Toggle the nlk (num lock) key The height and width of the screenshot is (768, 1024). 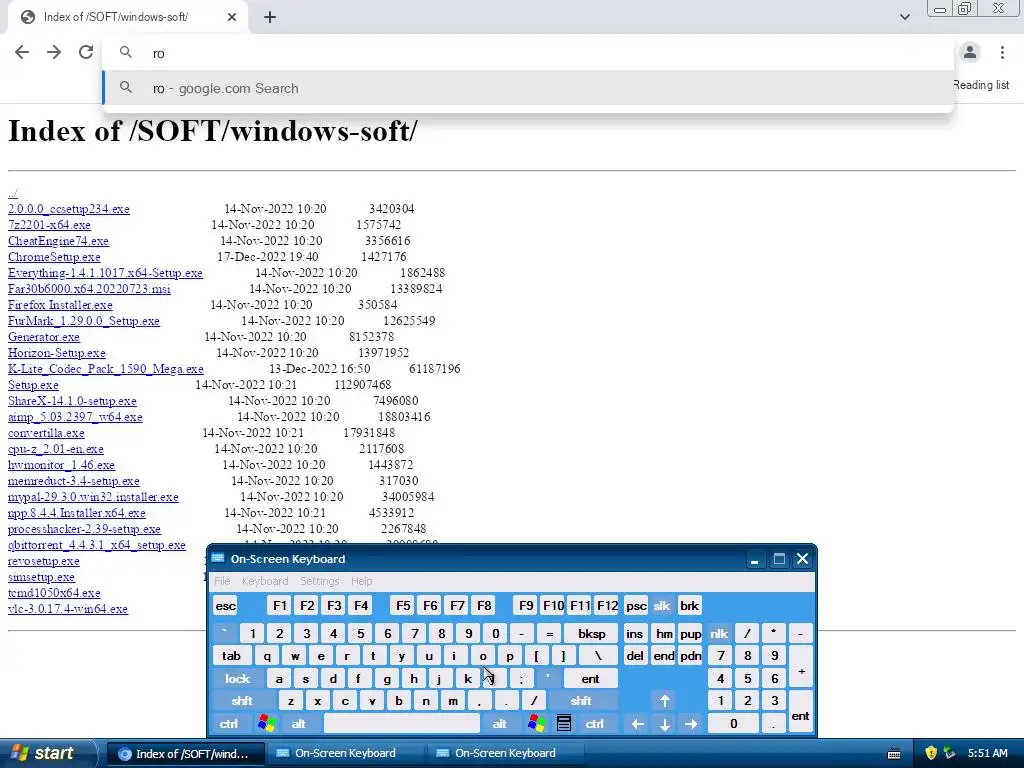tap(719, 633)
